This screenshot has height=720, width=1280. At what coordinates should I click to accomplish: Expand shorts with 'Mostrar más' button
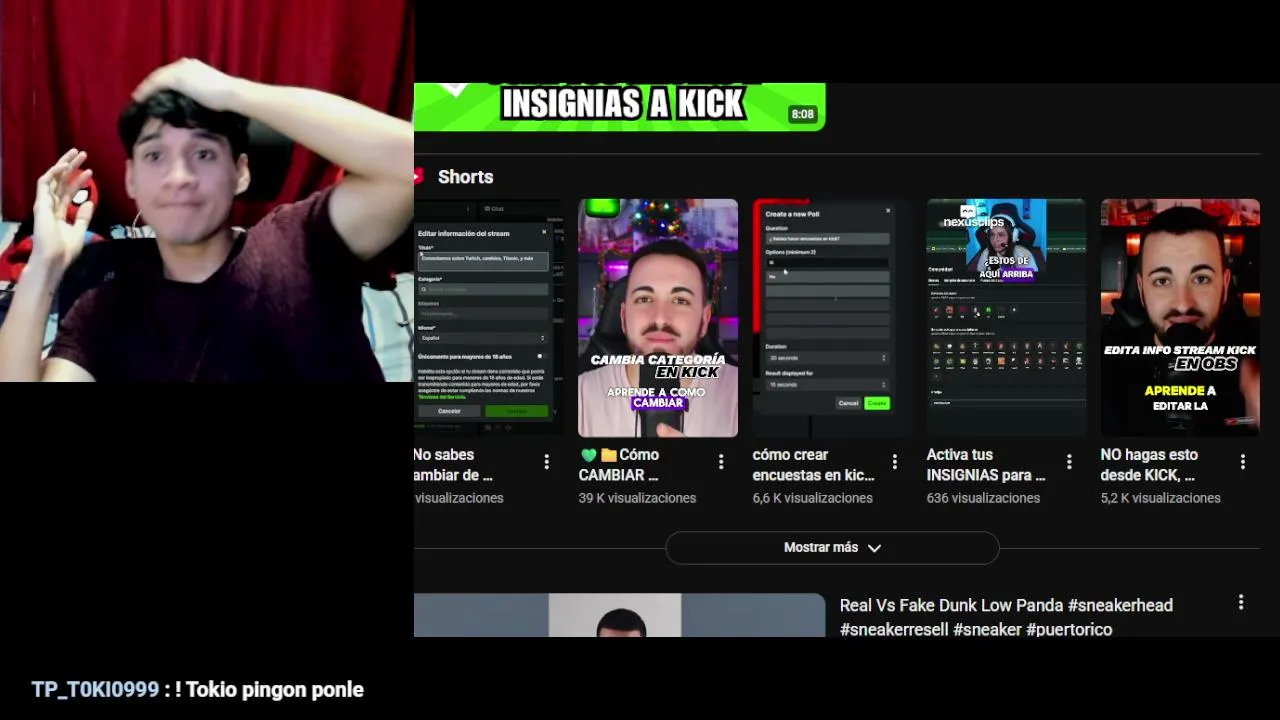pos(832,548)
